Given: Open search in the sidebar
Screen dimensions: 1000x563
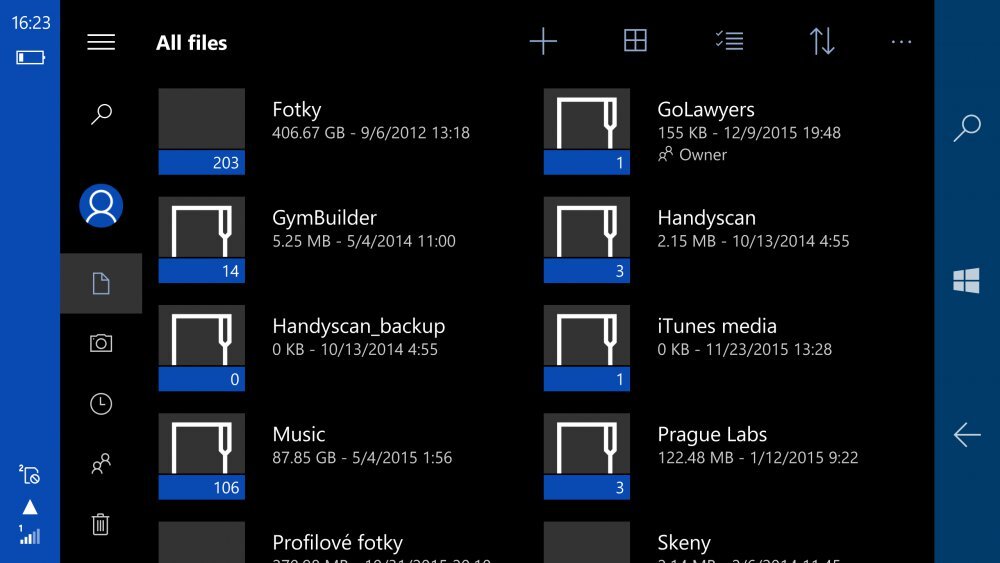Looking at the screenshot, I should click(101, 114).
